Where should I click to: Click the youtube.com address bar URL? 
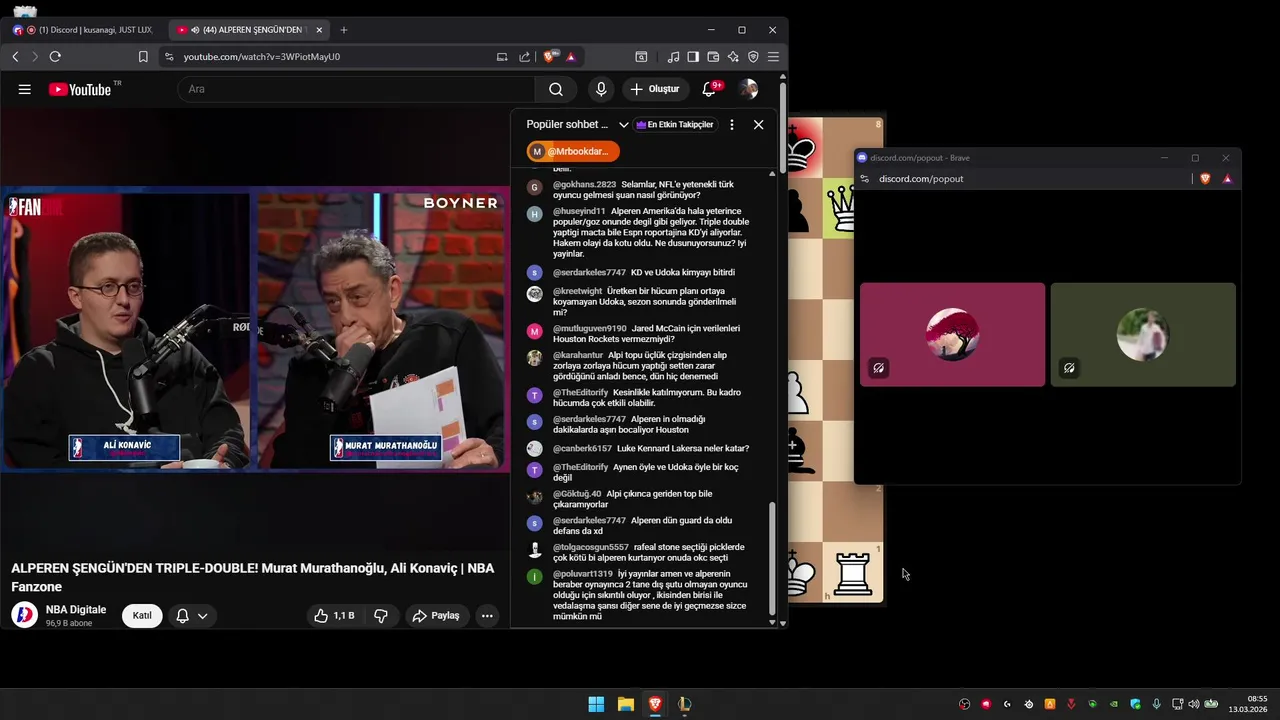(x=262, y=57)
